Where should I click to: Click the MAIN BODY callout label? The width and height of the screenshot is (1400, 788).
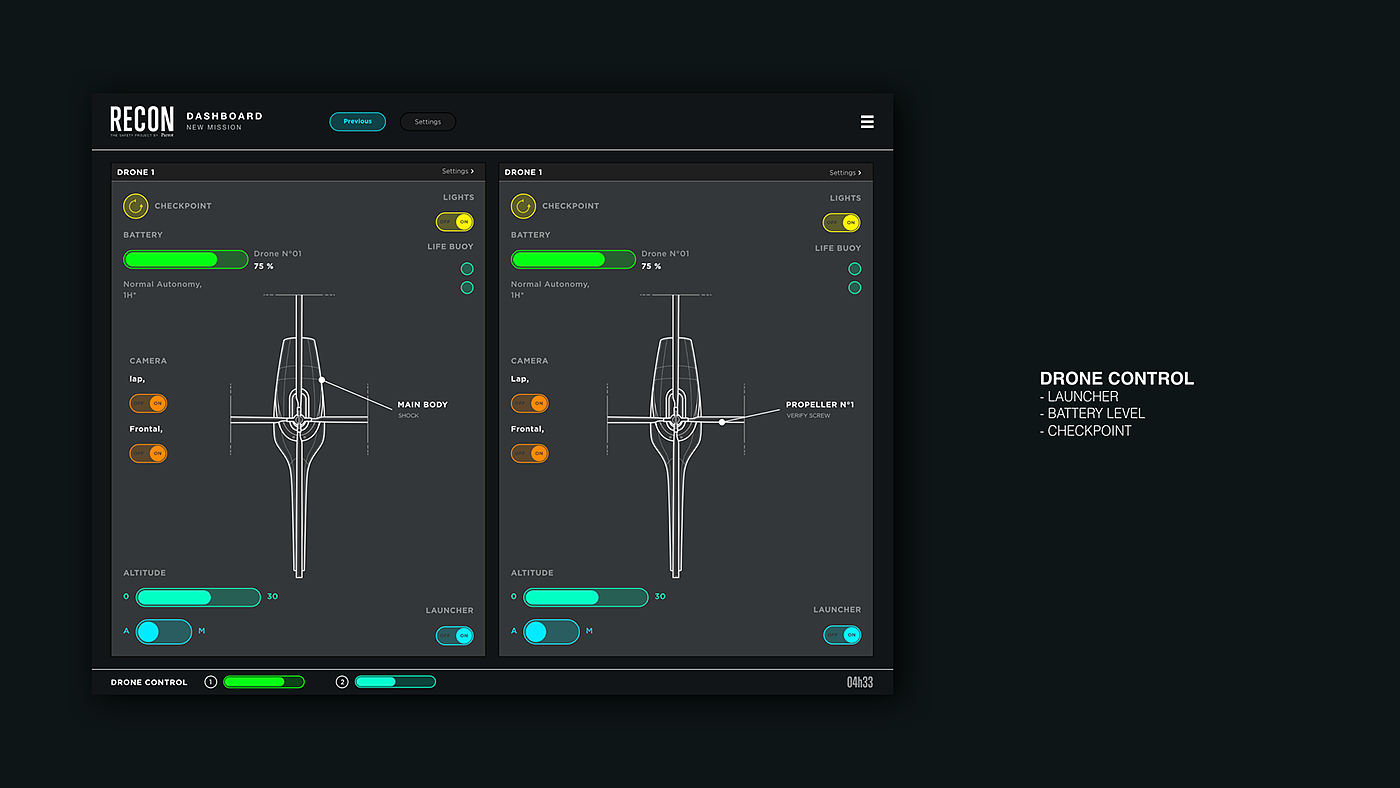pos(423,405)
